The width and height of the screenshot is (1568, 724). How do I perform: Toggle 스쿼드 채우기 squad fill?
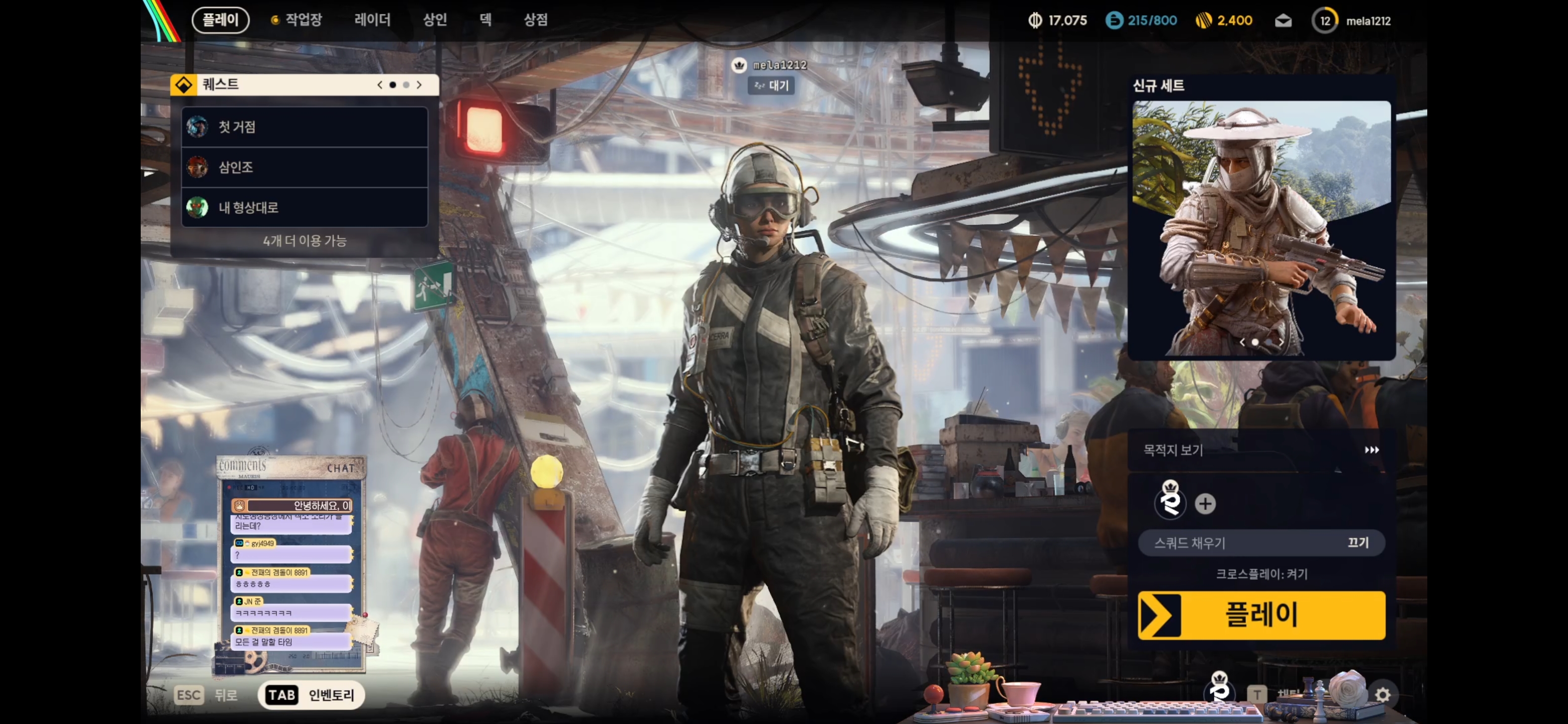pos(1261,542)
